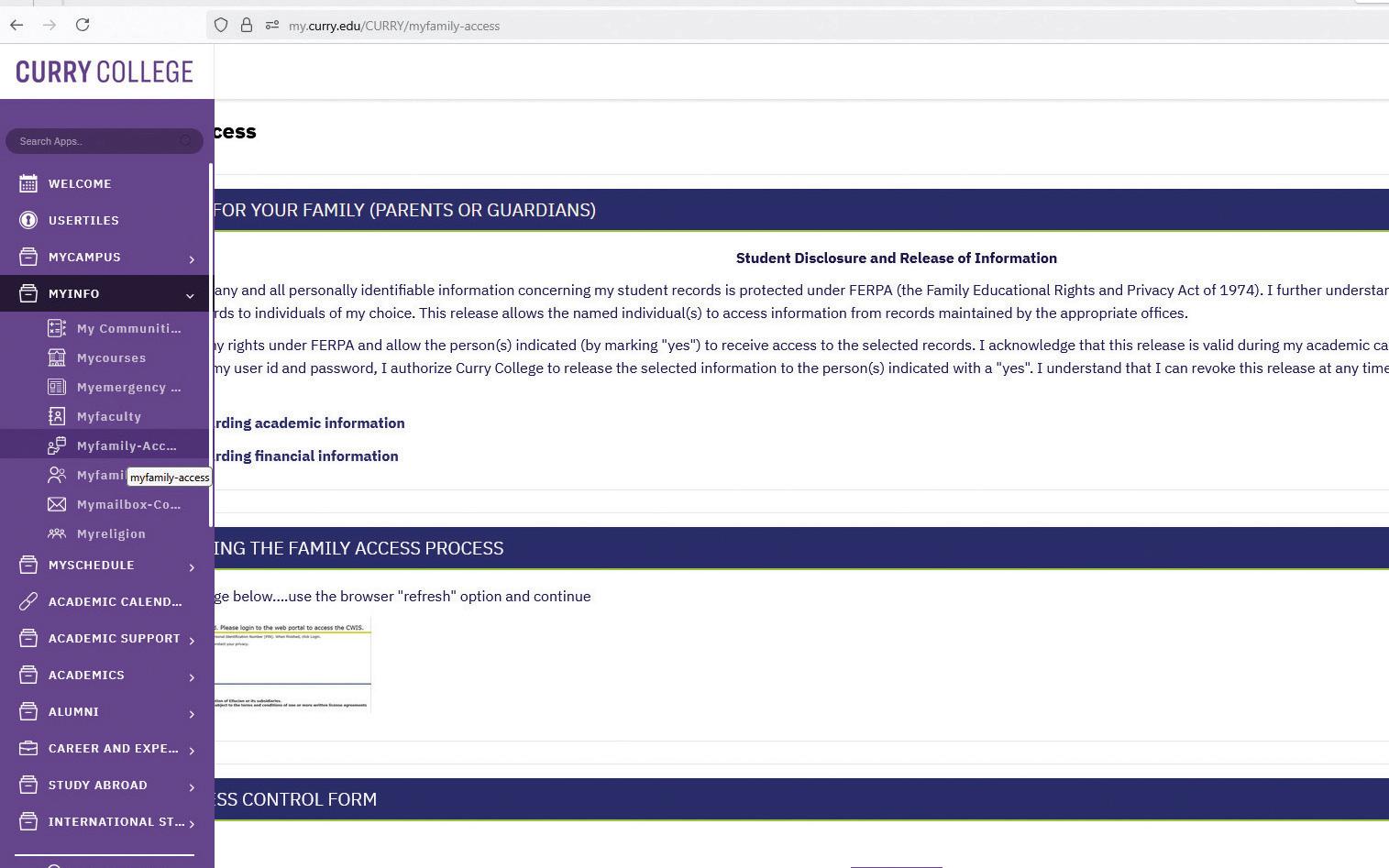1389x868 pixels.
Task: Open the Mymailbox-Co... link
Action: pos(128,504)
